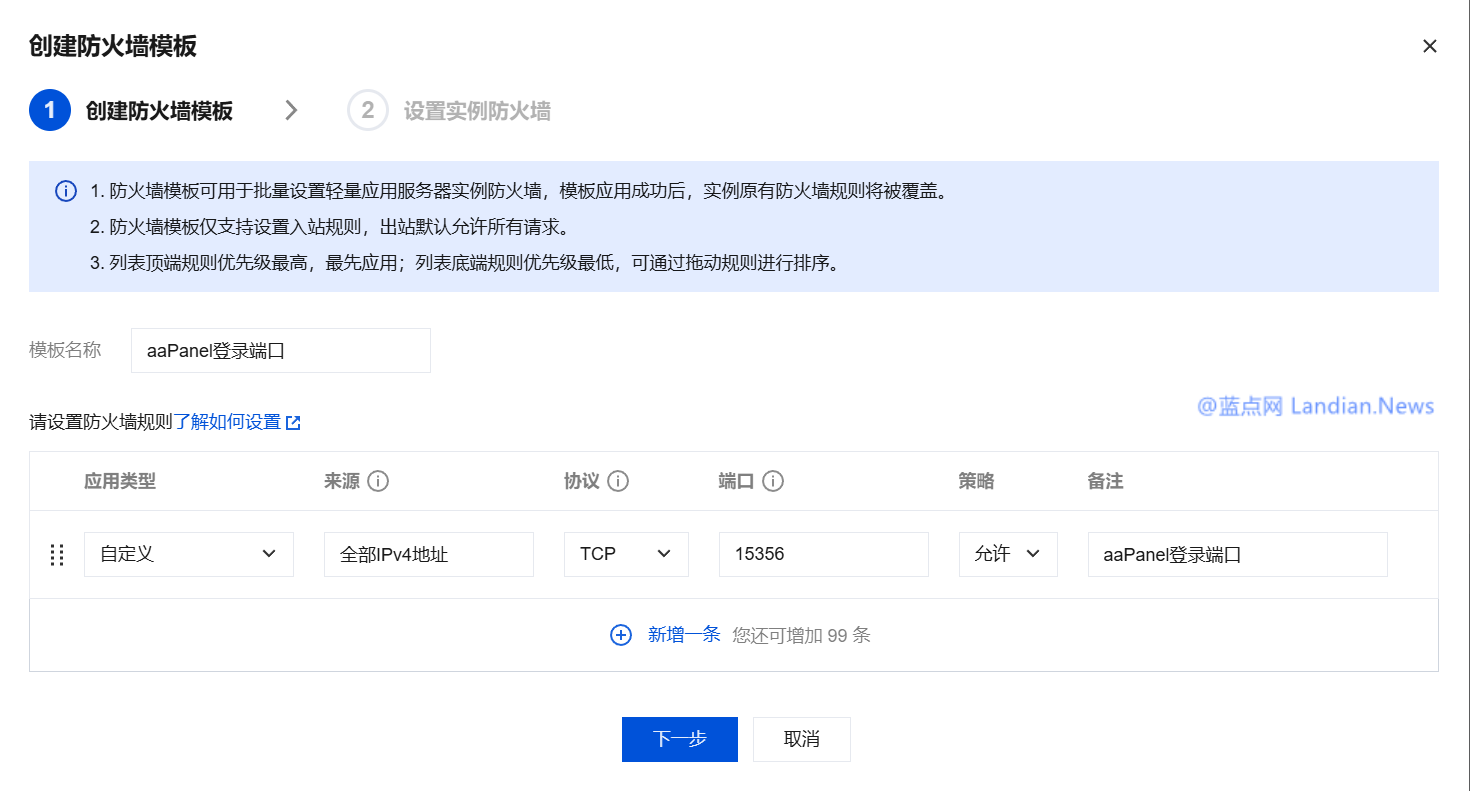
Task: Click the external link icon after 了解如何设置
Action: [x=293, y=423]
